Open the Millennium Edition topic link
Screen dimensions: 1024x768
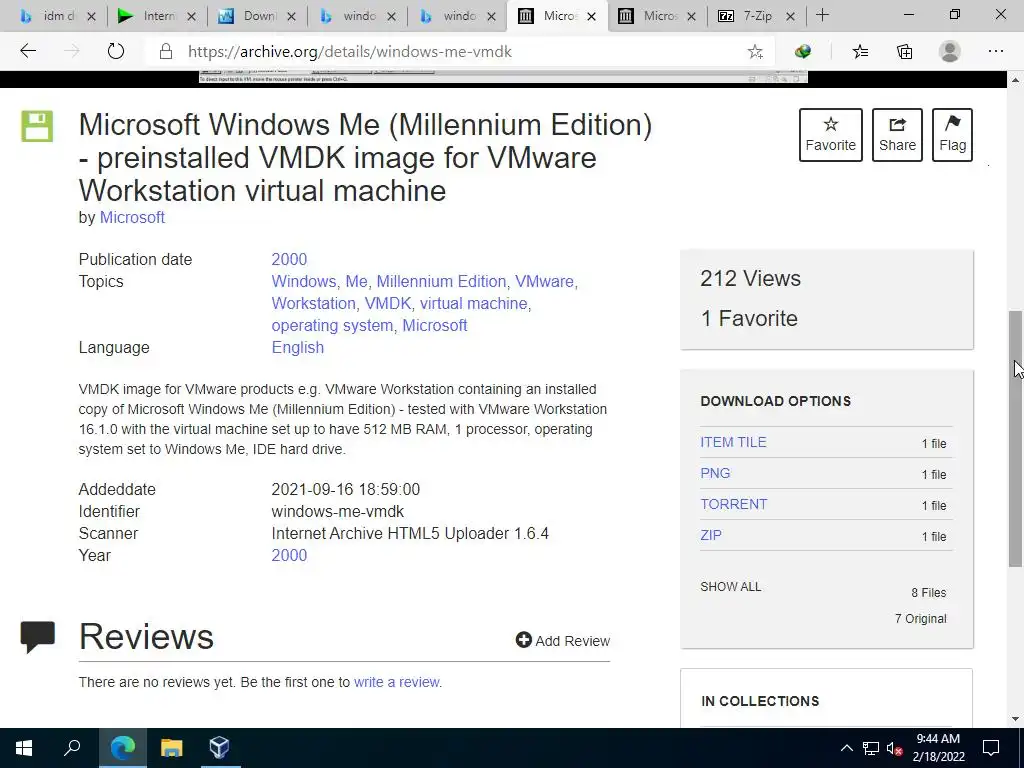click(x=441, y=281)
